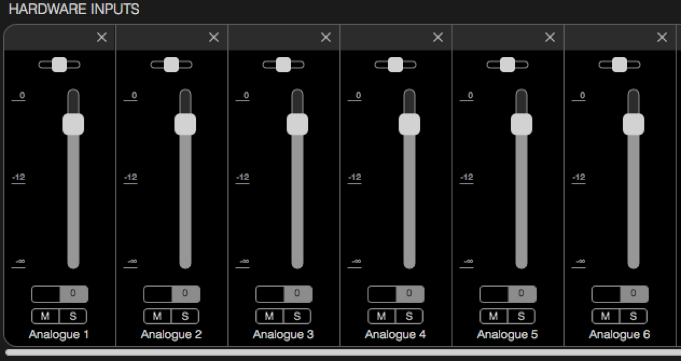
Task: Mute the Analogue 2 channel
Action: [157, 316]
